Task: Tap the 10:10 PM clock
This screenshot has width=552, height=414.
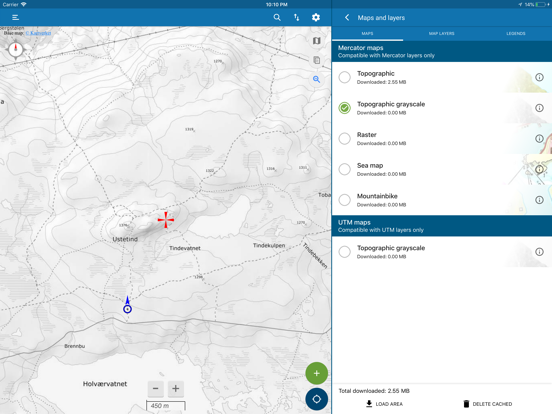Action: click(x=276, y=5)
